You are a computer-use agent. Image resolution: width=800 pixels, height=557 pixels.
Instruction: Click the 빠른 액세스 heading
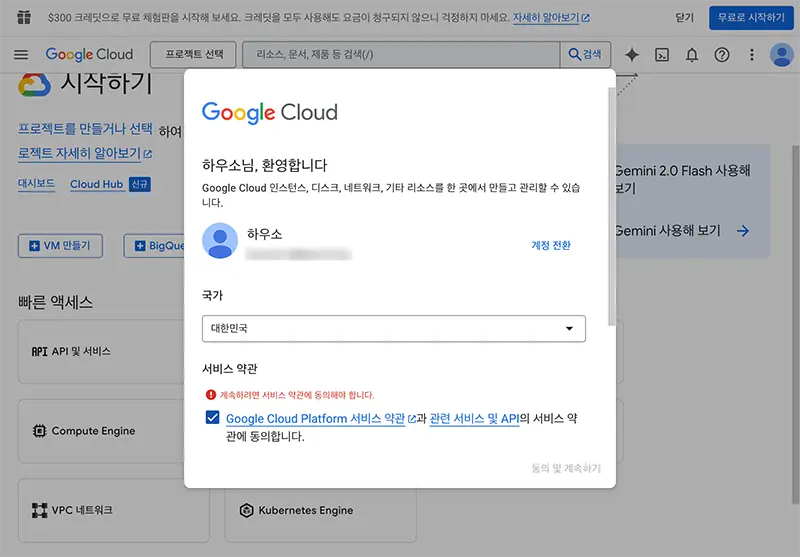click(55, 302)
